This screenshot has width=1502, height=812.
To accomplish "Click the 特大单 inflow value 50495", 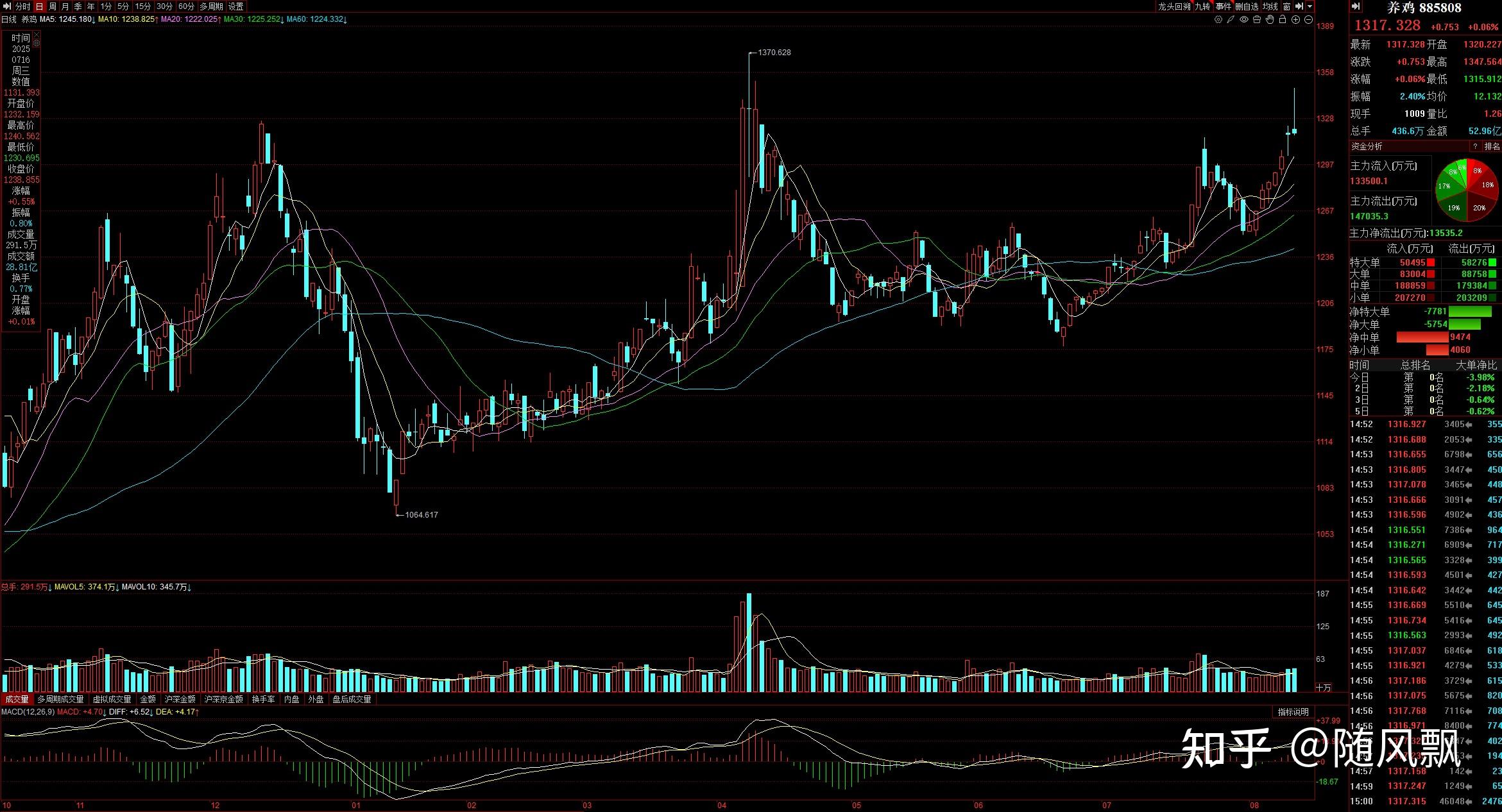I will coord(1412,262).
